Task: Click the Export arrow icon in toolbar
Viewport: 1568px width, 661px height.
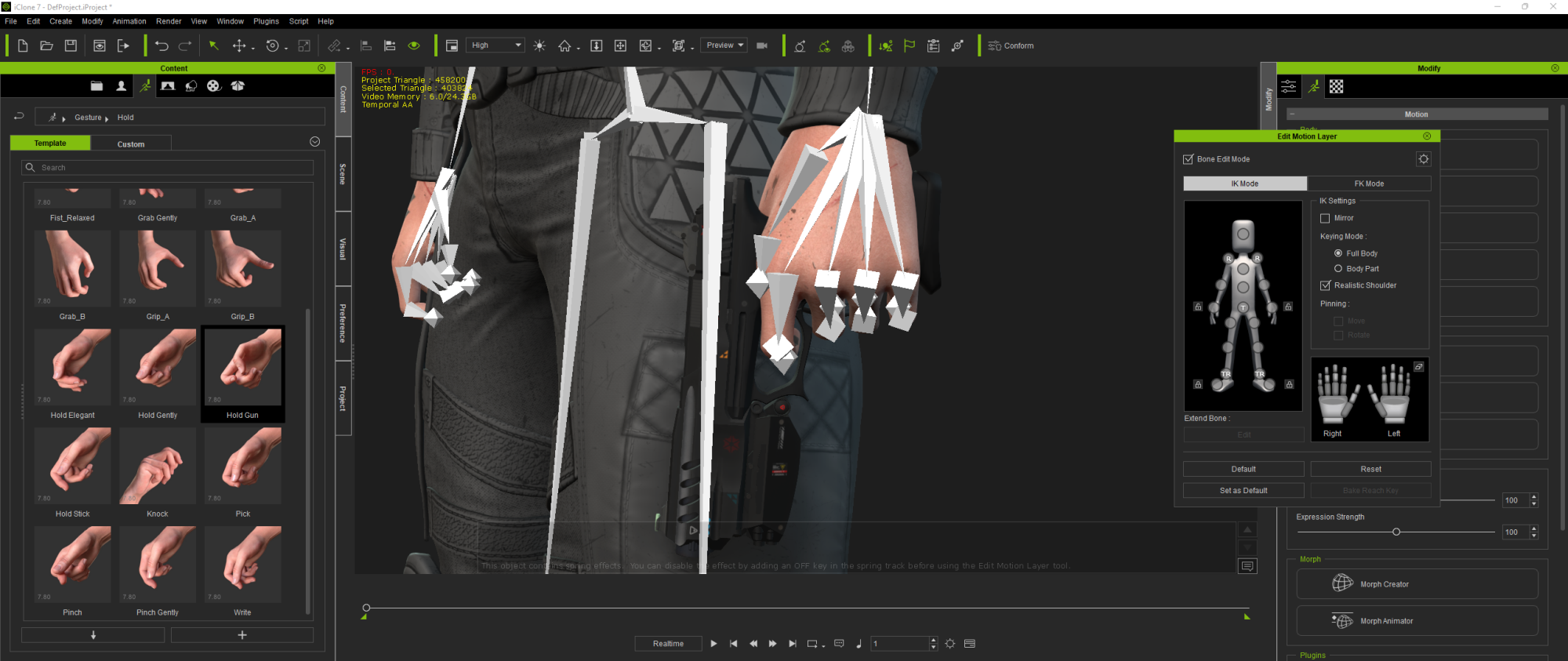Action: 123,45
